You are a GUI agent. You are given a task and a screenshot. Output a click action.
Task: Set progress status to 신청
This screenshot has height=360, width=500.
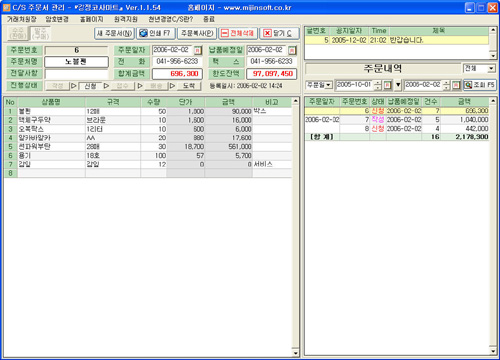pyautogui.click(x=90, y=86)
